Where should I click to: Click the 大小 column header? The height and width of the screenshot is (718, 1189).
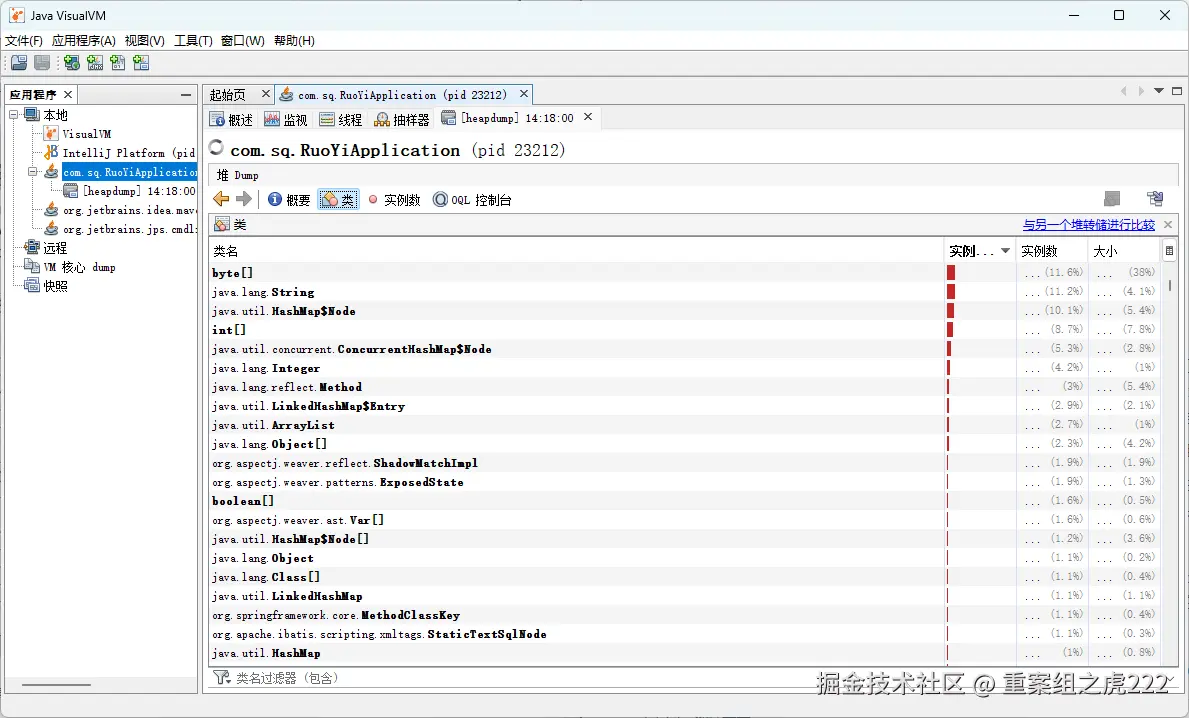coord(1123,251)
